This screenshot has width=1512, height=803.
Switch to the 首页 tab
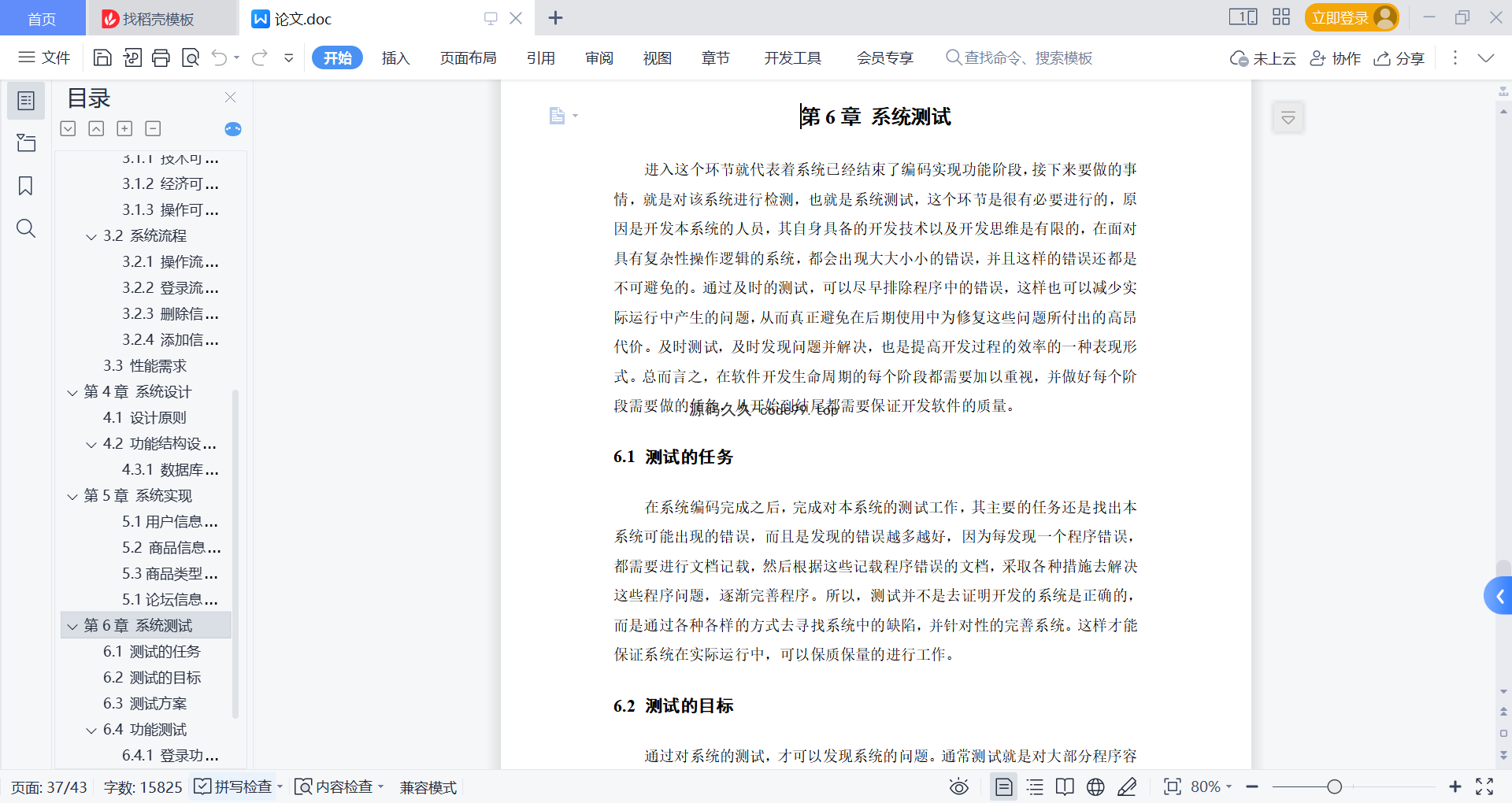(x=42, y=18)
